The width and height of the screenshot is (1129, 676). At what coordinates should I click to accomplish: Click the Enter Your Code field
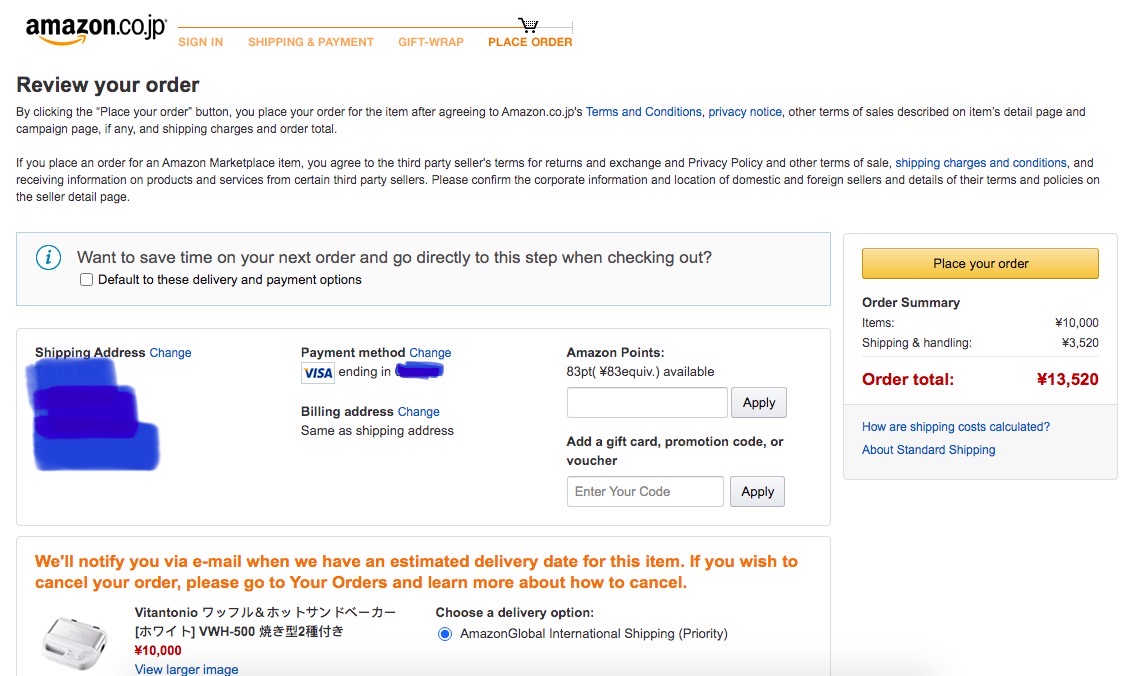click(645, 492)
